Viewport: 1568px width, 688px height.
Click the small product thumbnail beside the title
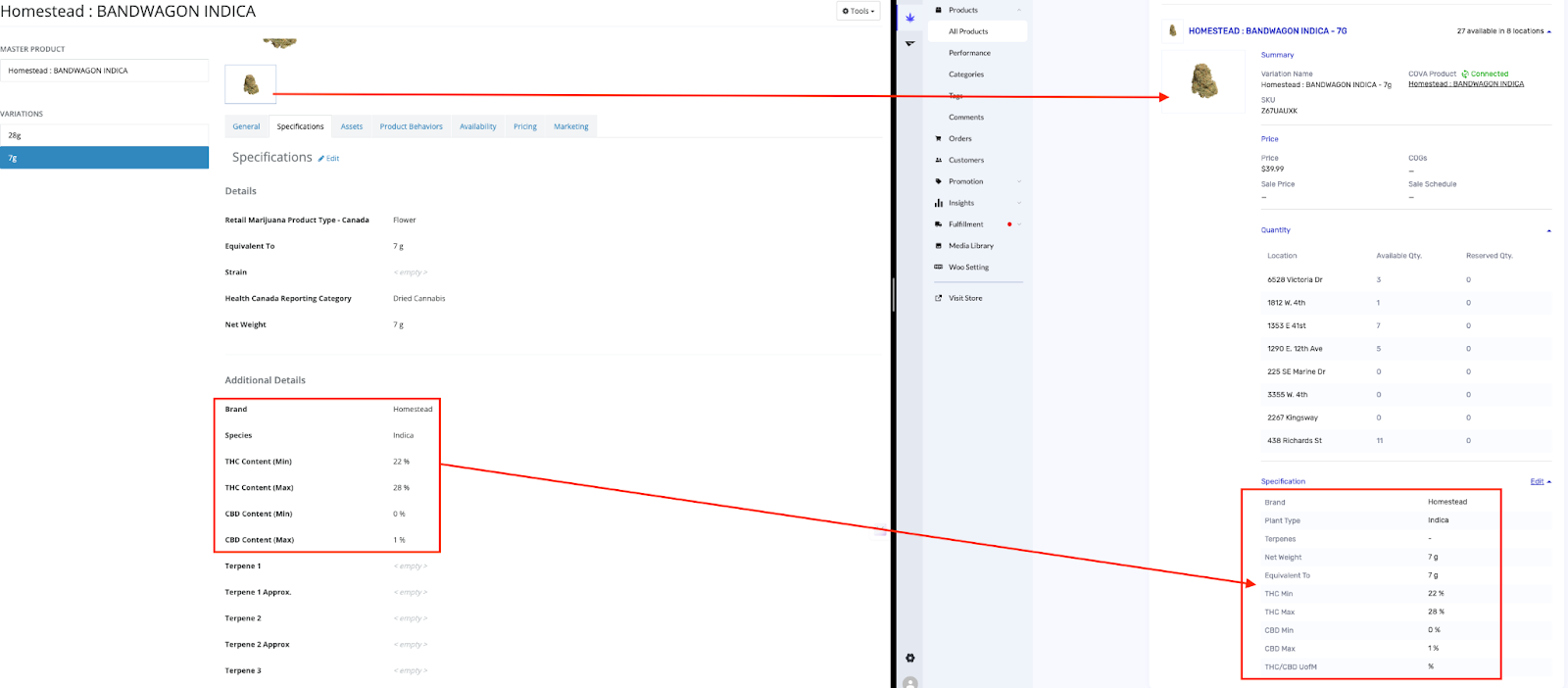point(1172,30)
